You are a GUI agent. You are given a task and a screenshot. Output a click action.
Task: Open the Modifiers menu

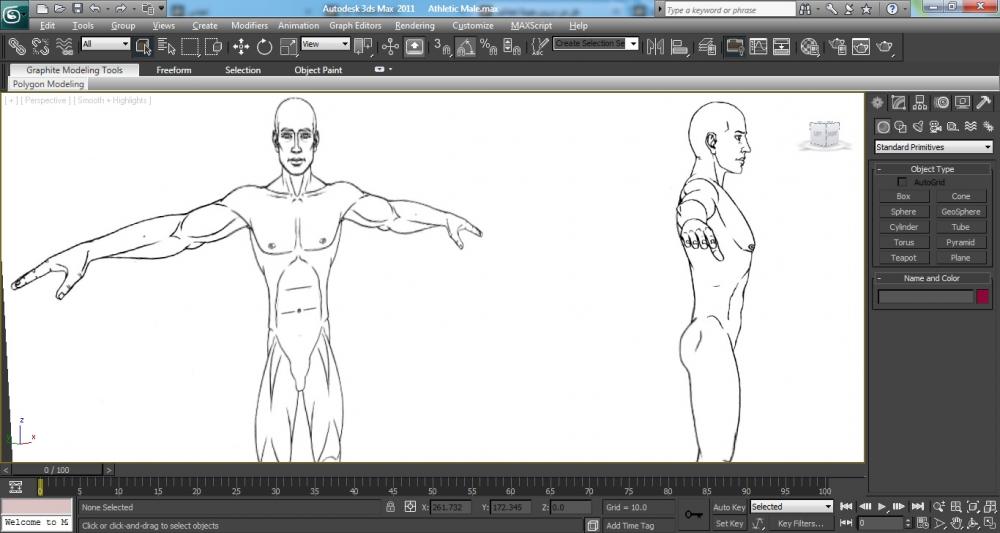pos(249,25)
